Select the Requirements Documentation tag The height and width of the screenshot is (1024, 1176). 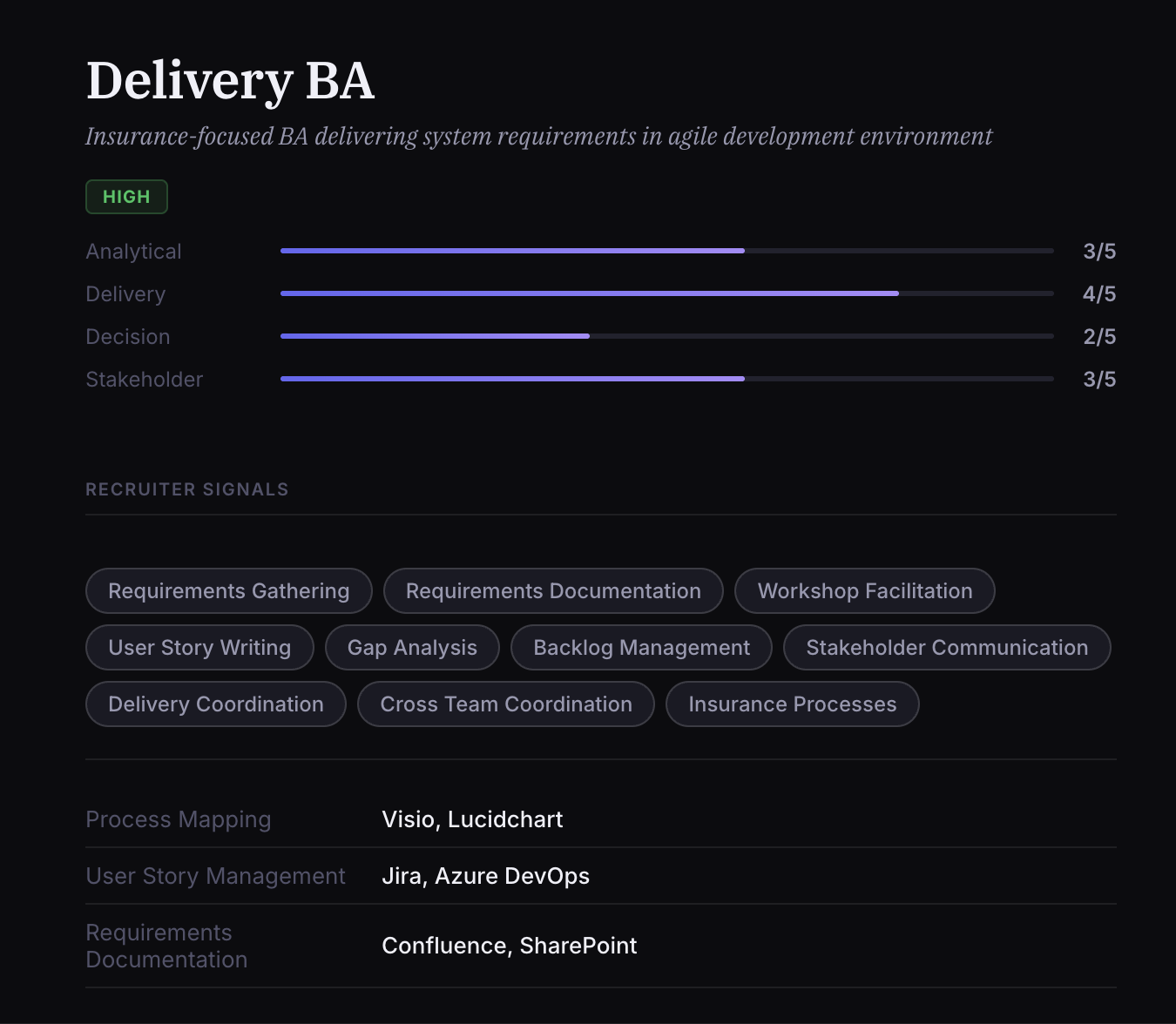click(x=552, y=590)
